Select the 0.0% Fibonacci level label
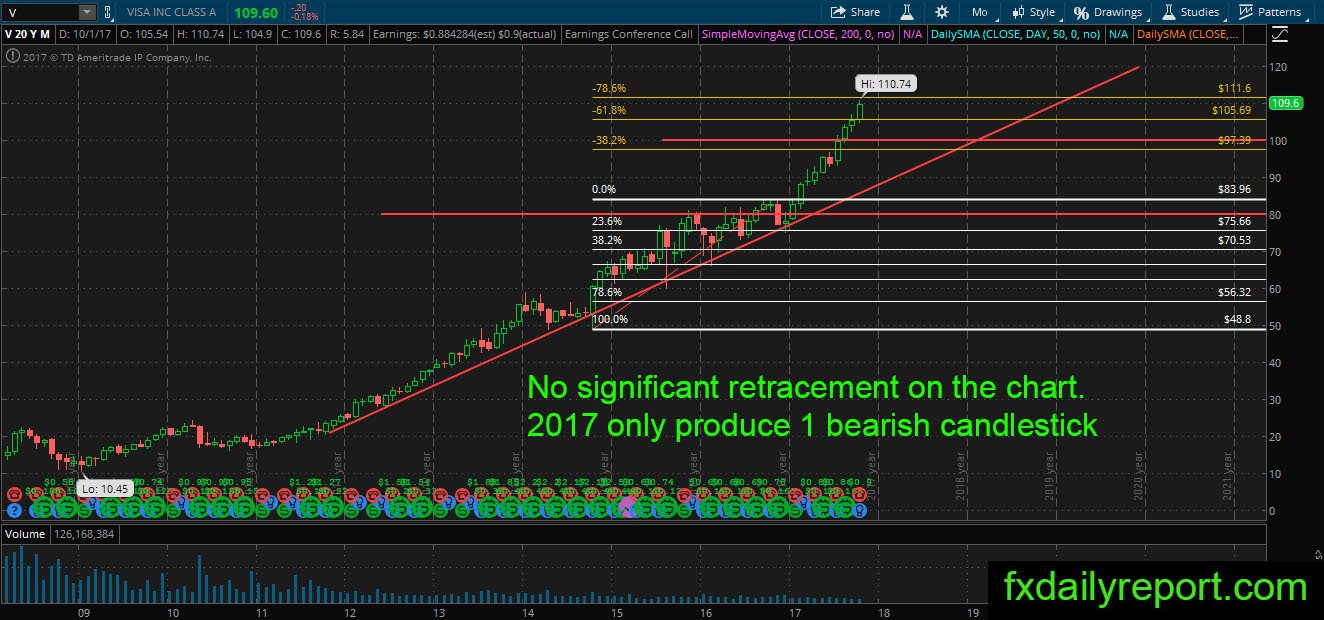The height and width of the screenshot is (620, 1324). (x=604, y=189)
